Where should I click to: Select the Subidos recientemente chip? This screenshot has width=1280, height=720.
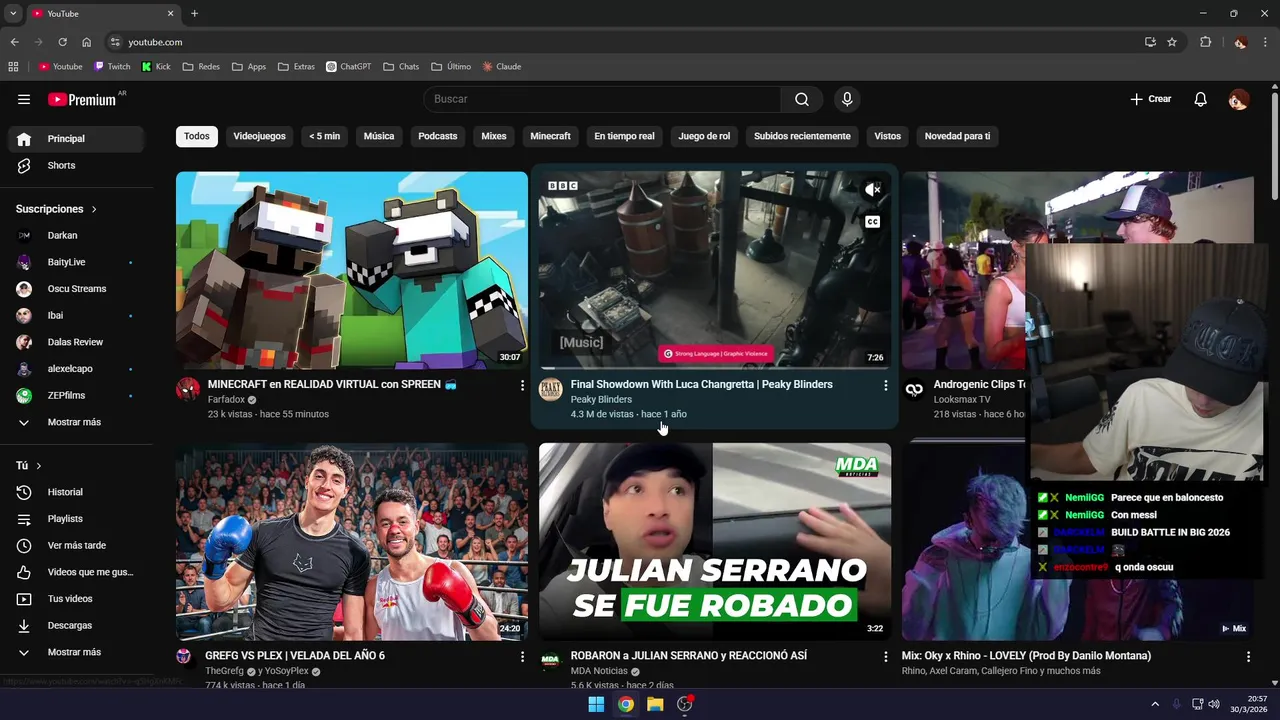coord(802,136)
